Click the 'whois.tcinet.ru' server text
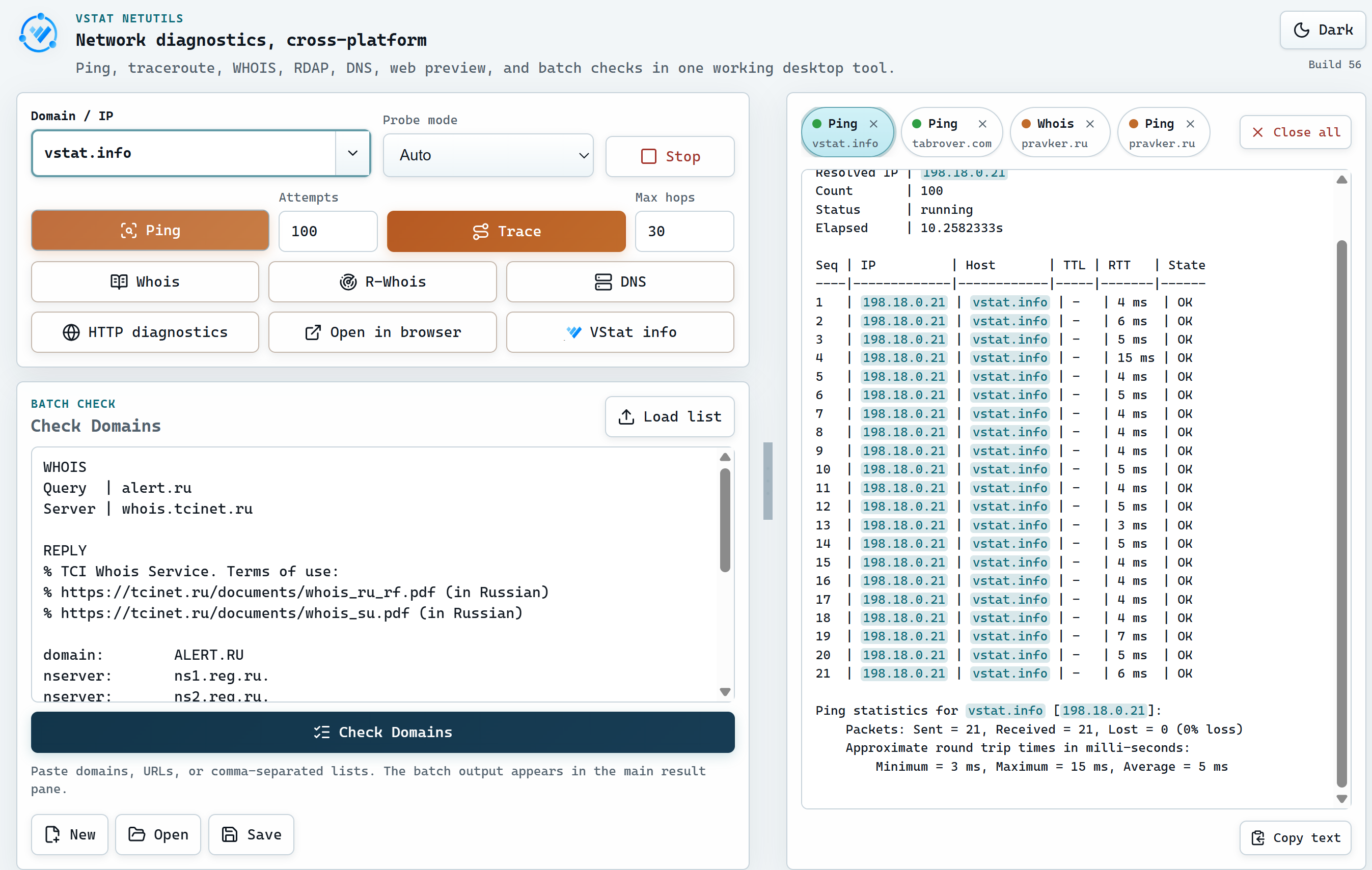 (187, 509)
